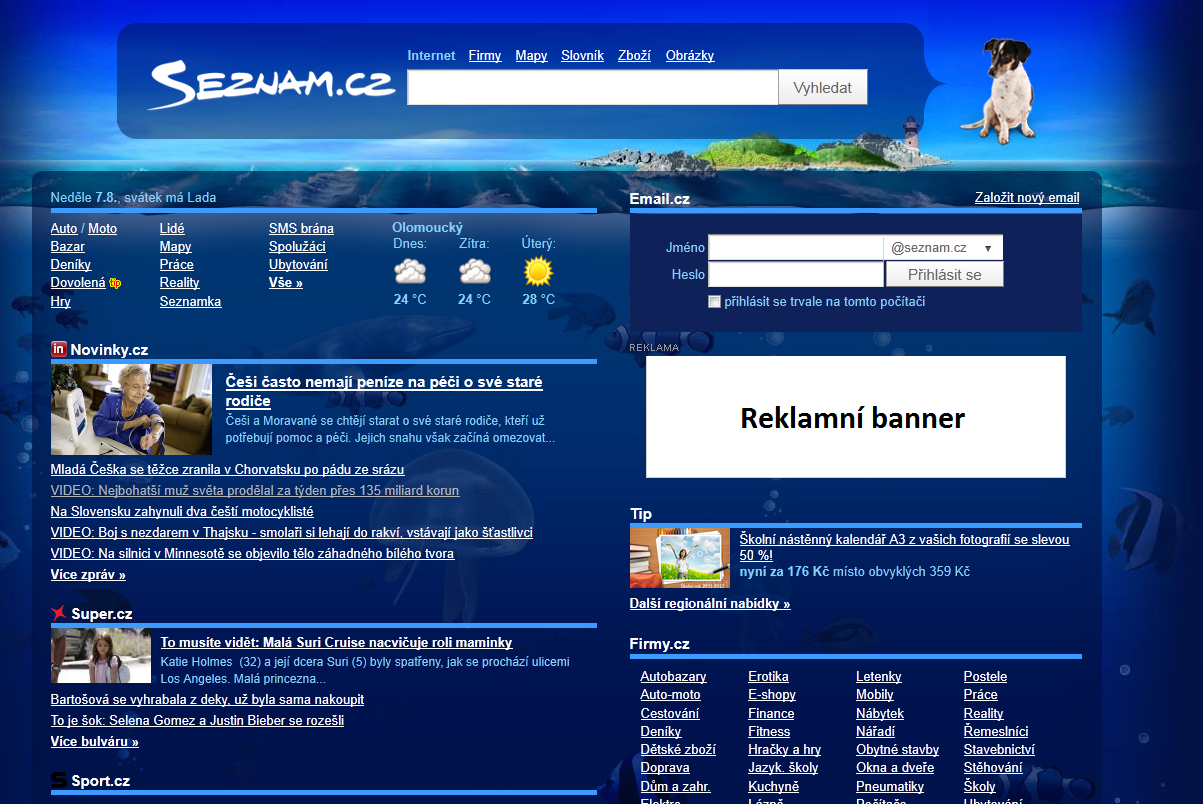Click the tip icon next to Dovolená

[115, 283]
